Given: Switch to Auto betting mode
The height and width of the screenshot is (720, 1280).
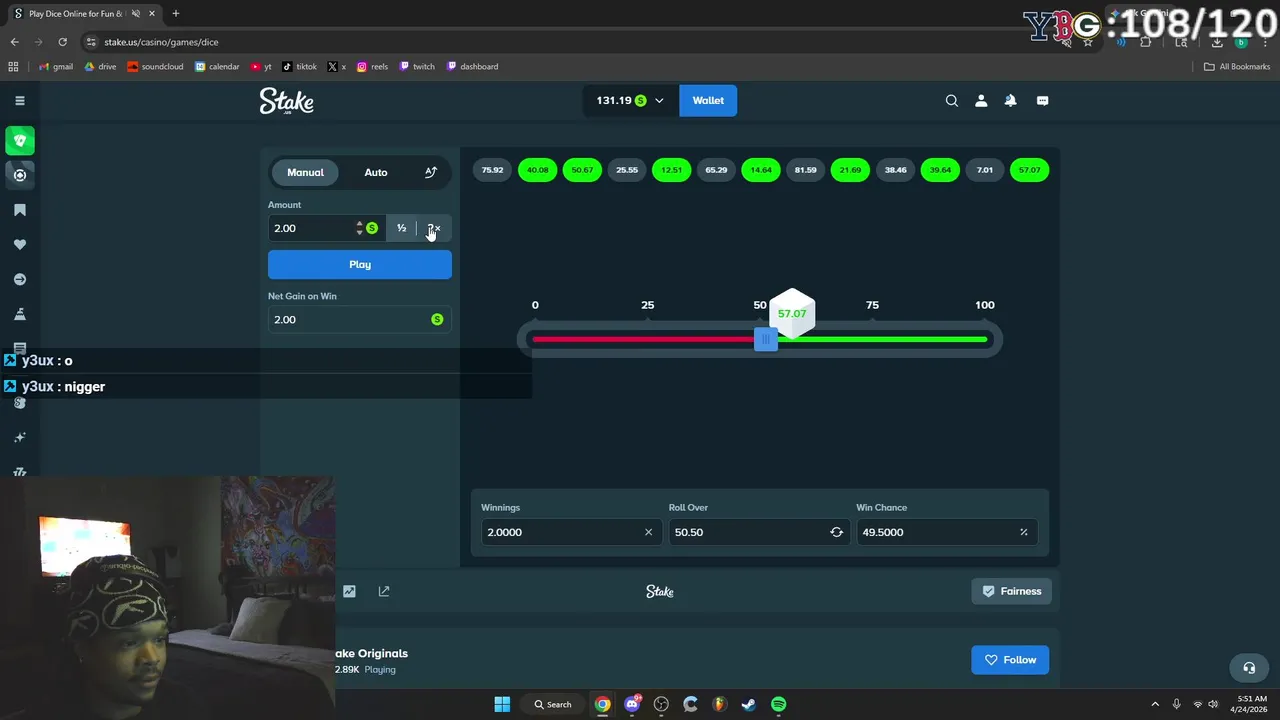Looking at the screenshot, I should [376, 172].
